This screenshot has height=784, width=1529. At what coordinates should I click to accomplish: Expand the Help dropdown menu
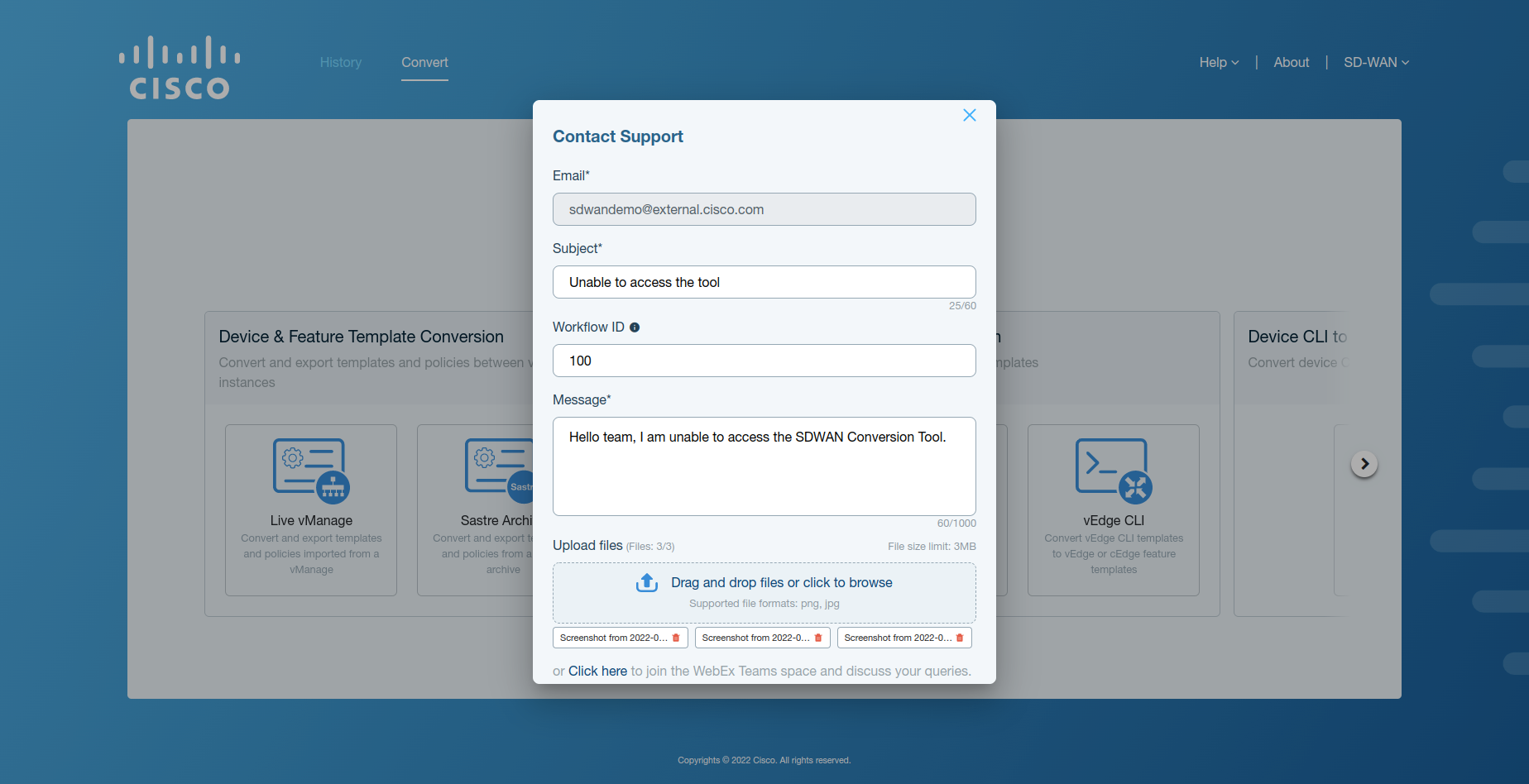1219,62
